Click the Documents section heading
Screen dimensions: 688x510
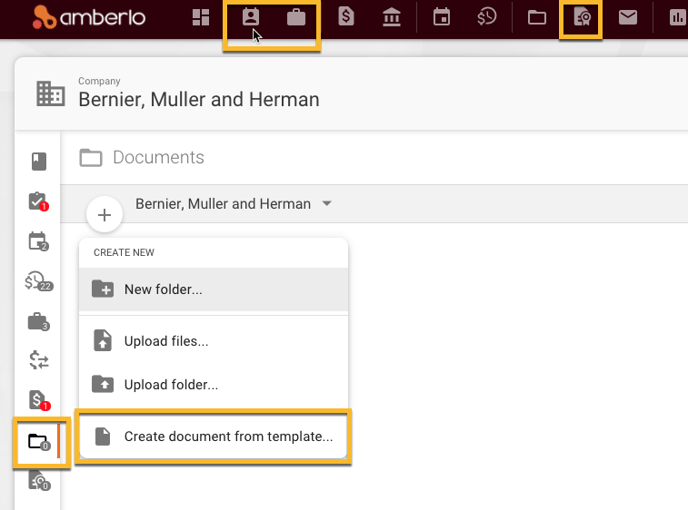click(158, 157)
